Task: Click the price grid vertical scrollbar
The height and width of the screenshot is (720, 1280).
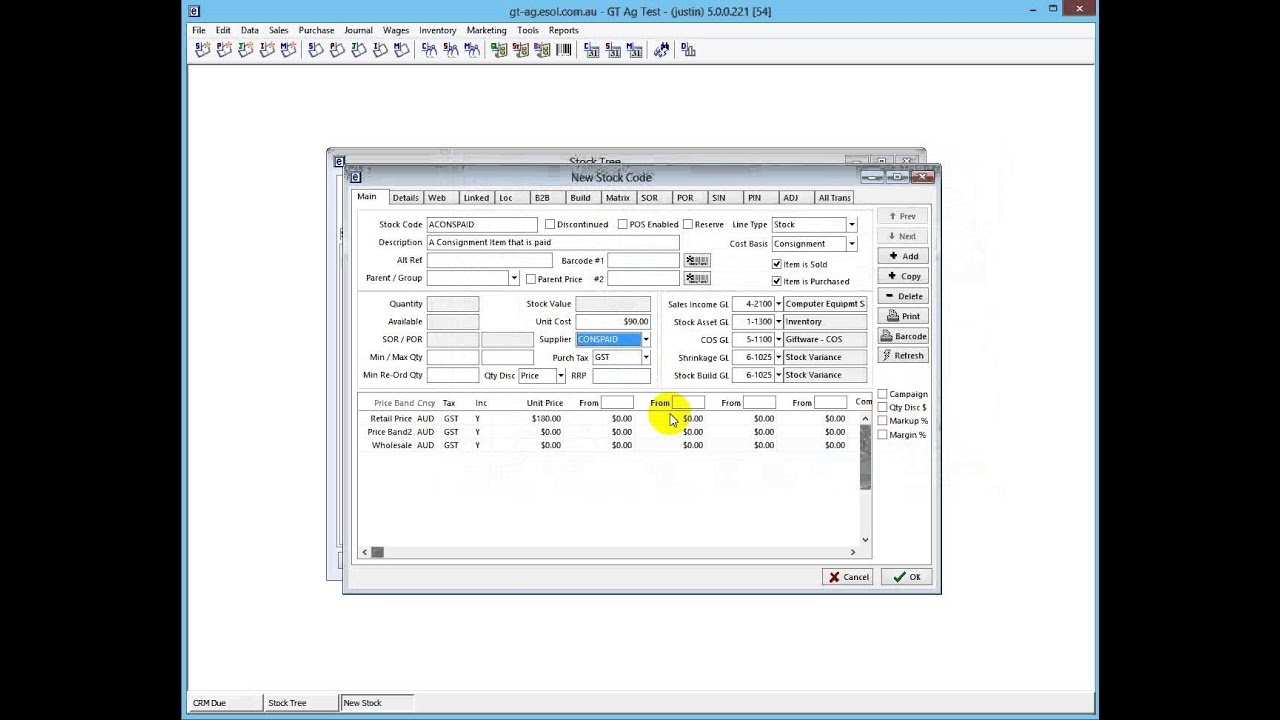Action: pos(865,478)
